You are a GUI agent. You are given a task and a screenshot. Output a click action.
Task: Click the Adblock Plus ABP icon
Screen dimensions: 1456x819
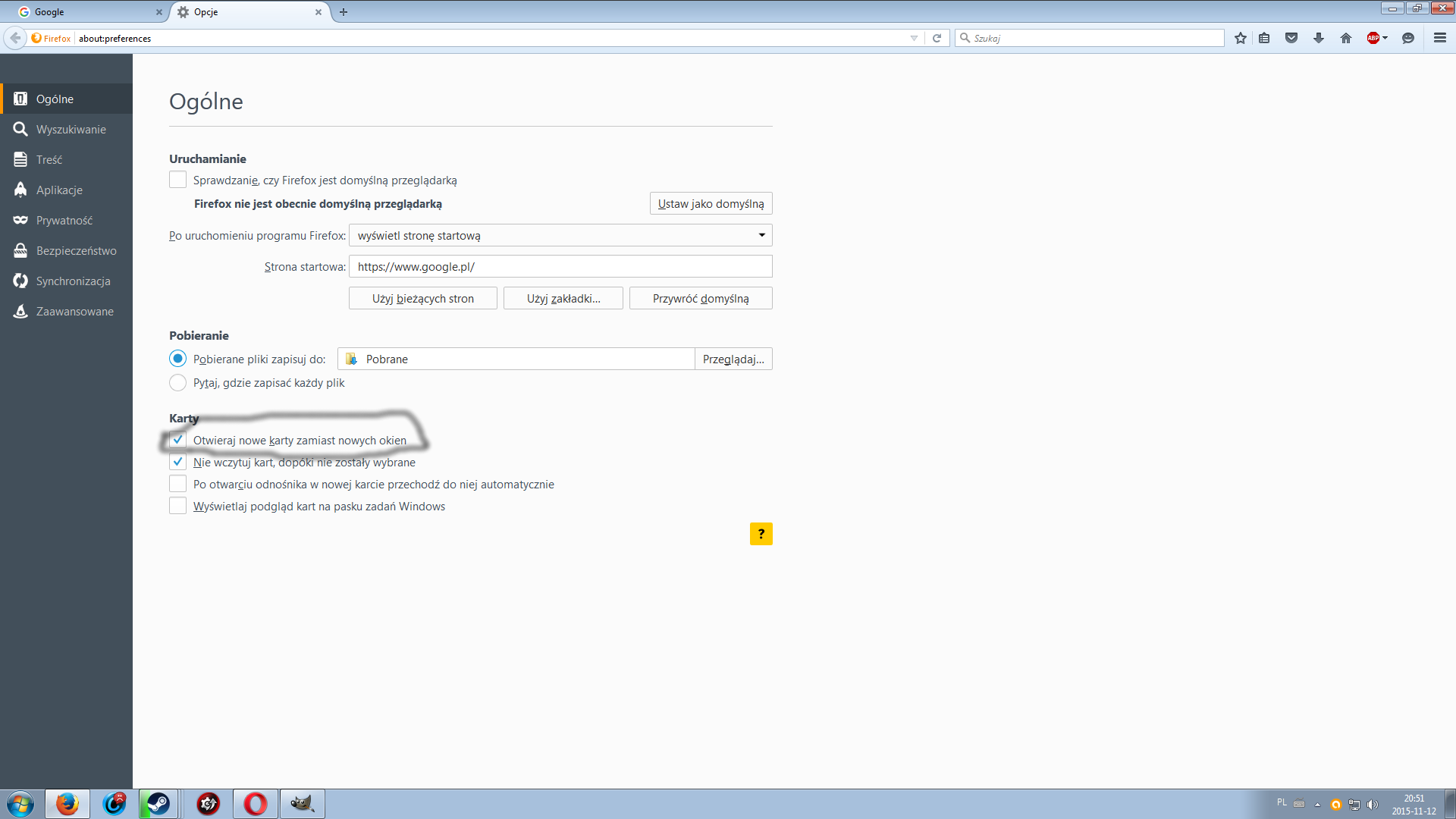(x=1373, y=38)
